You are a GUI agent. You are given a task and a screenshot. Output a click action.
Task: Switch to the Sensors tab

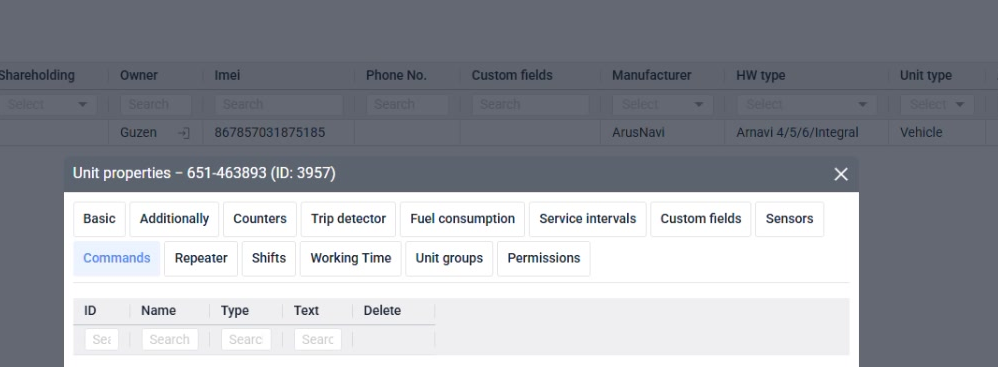(789, 219)
